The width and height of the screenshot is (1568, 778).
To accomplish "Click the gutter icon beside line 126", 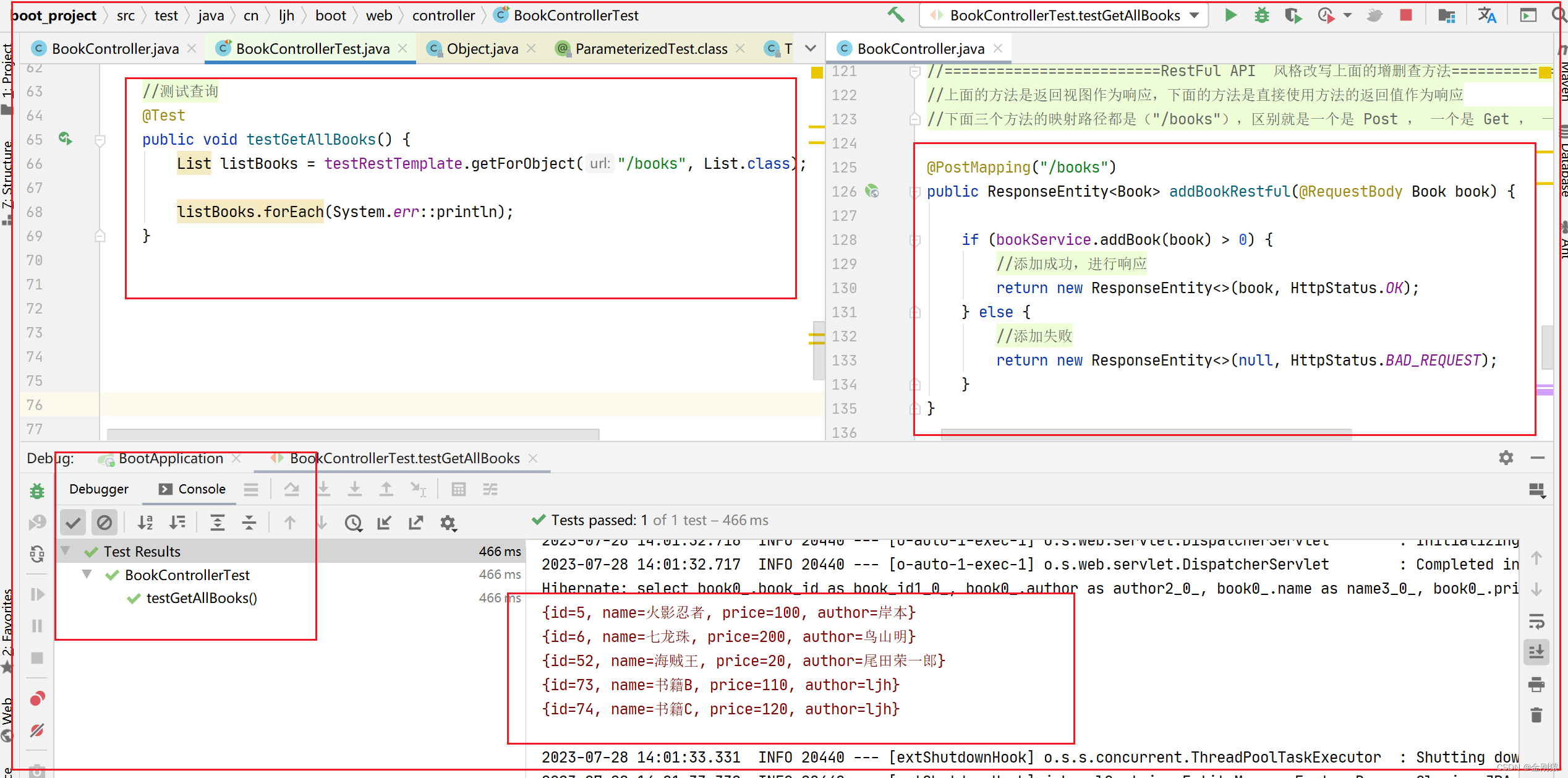I will 872,191.
